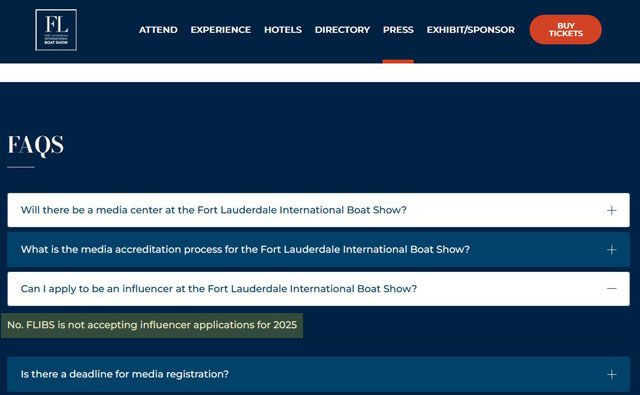Click the underline below FAQS heading
Image resolution: width=640 pixels, height=395 pixels.
[21, 167]
